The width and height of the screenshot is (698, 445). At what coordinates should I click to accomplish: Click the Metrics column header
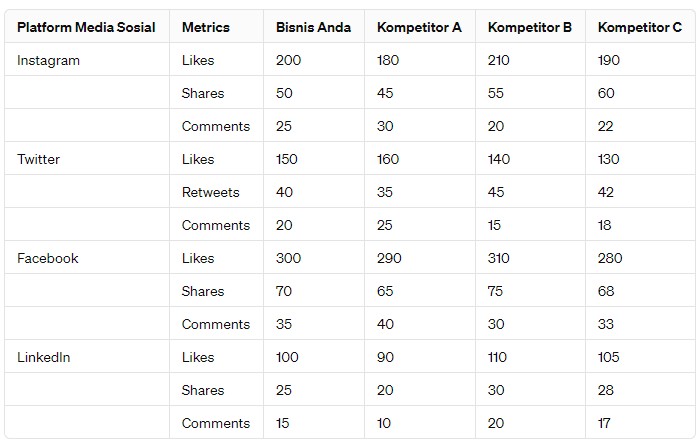(206, 27)
